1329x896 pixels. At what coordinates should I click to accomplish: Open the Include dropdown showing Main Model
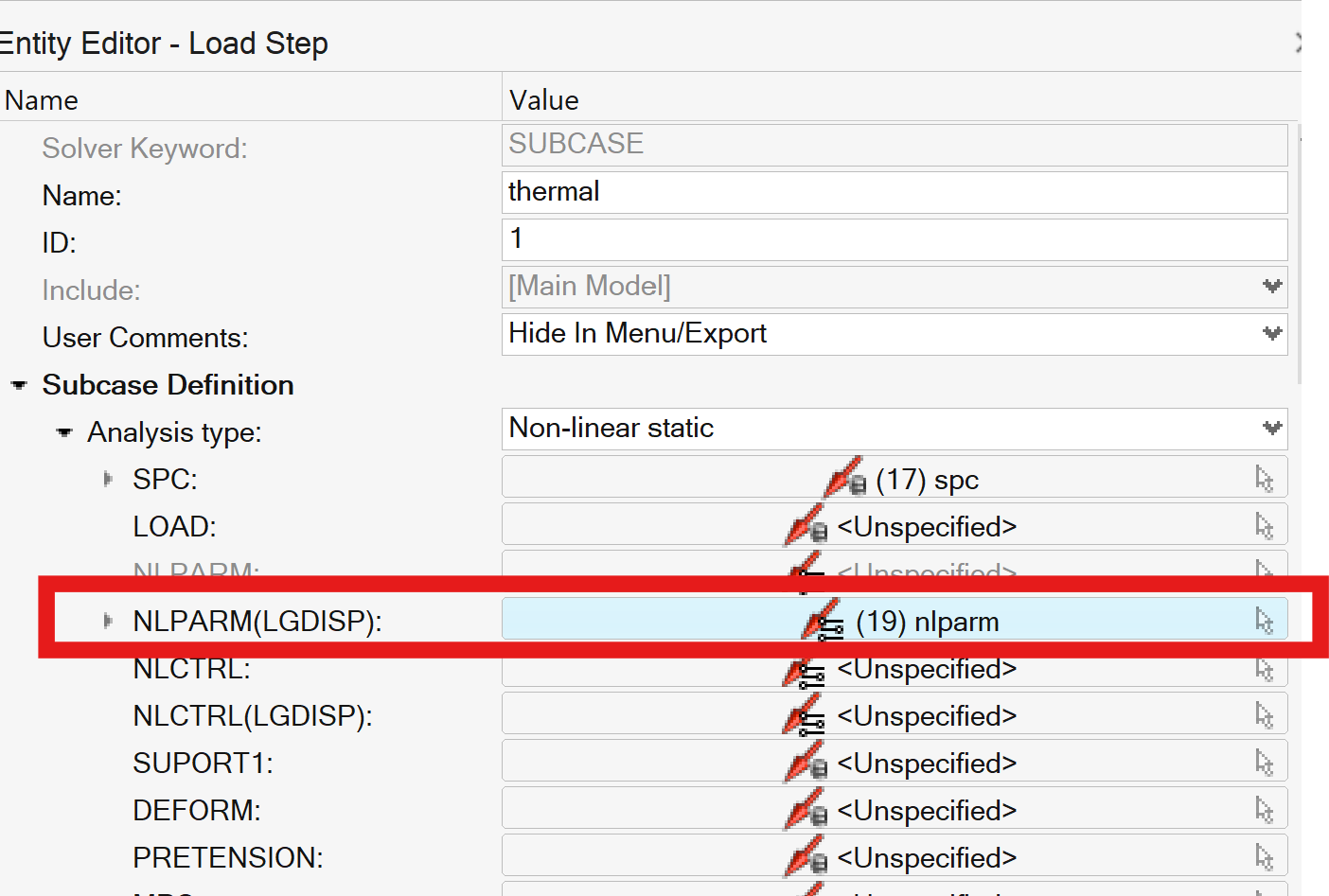pos(1272,287)
